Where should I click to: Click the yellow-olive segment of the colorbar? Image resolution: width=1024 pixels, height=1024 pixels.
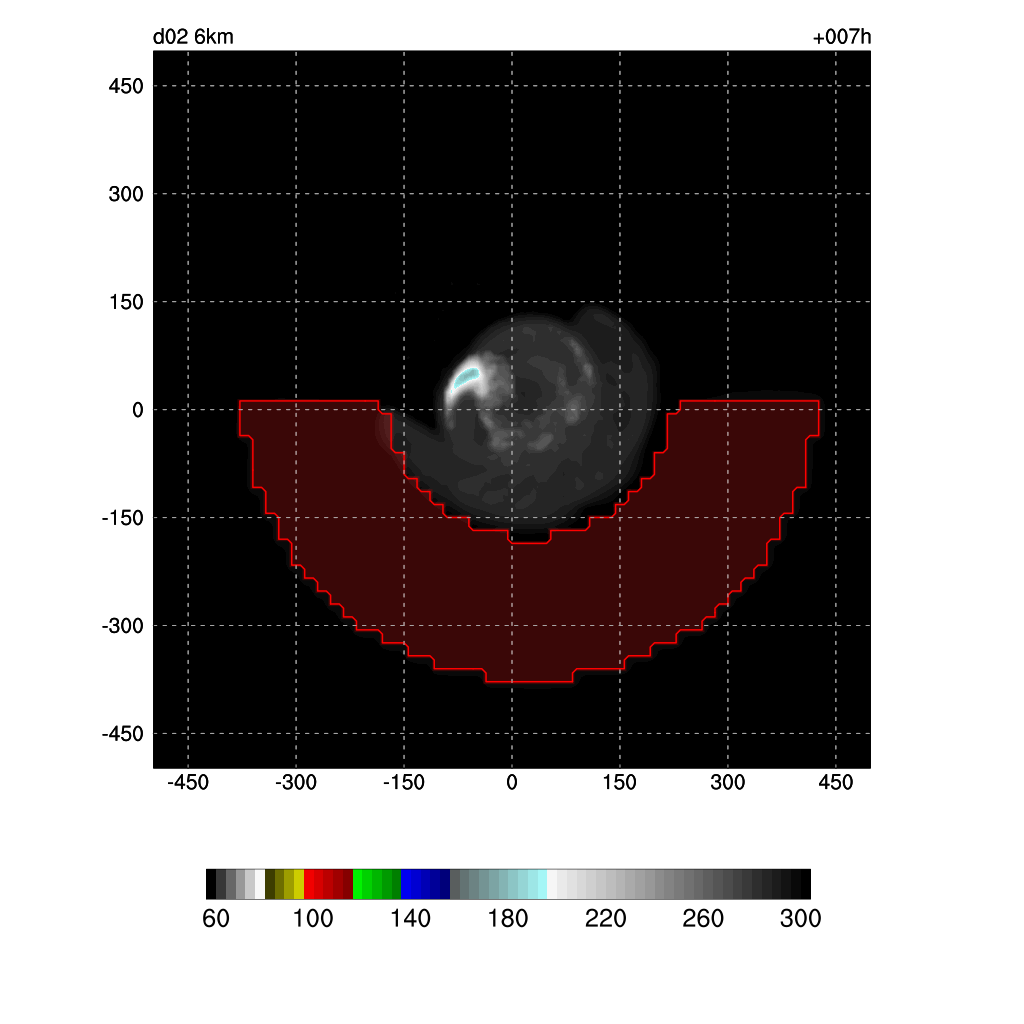pos(285,884)
